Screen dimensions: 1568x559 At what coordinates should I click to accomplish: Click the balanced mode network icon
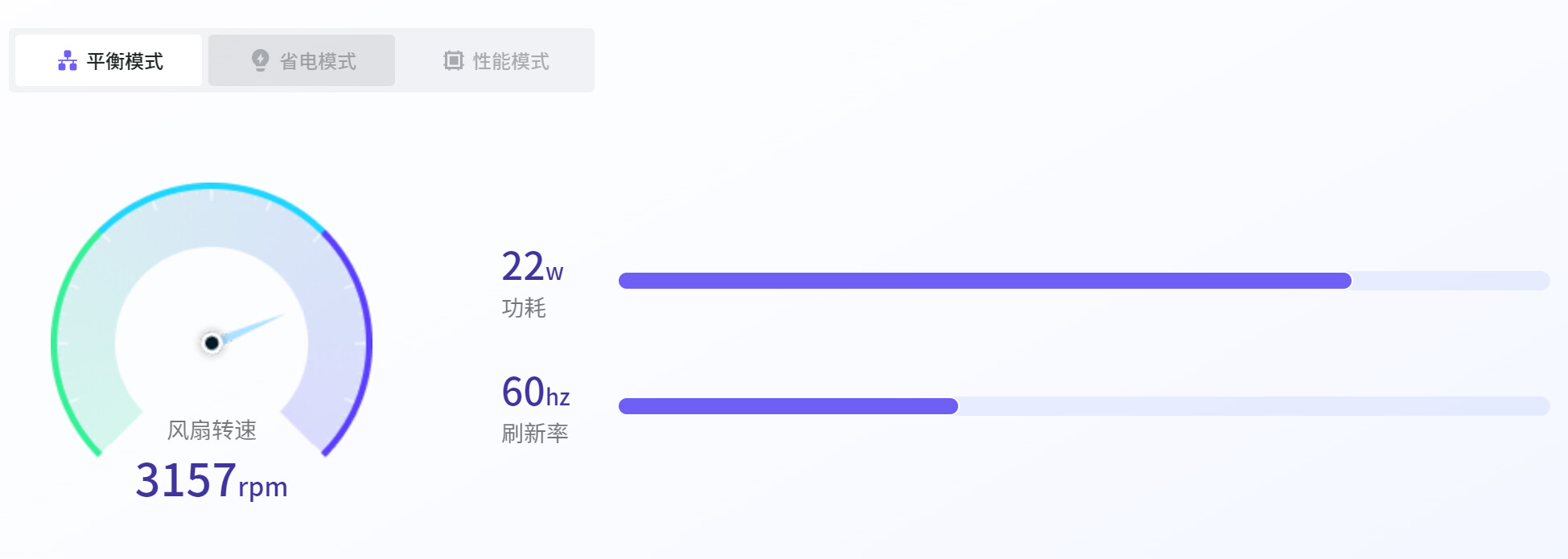tap(68, 61)
